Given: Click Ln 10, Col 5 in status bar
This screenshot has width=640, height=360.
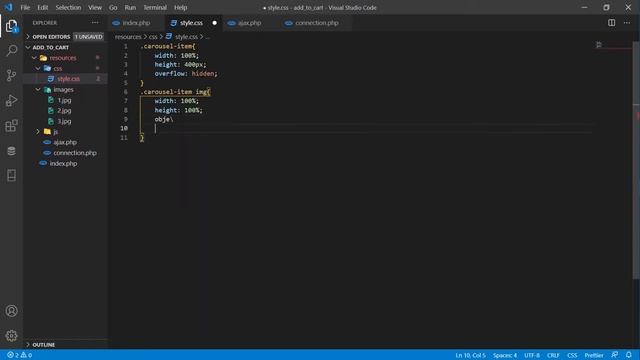Looking at the screenshot, I should 471,355.
